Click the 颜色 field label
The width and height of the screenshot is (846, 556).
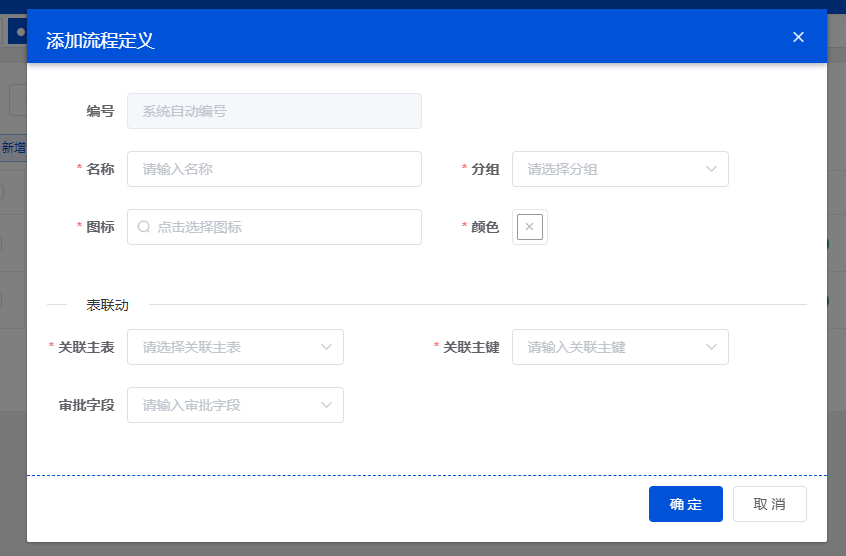tap(485, 227)
